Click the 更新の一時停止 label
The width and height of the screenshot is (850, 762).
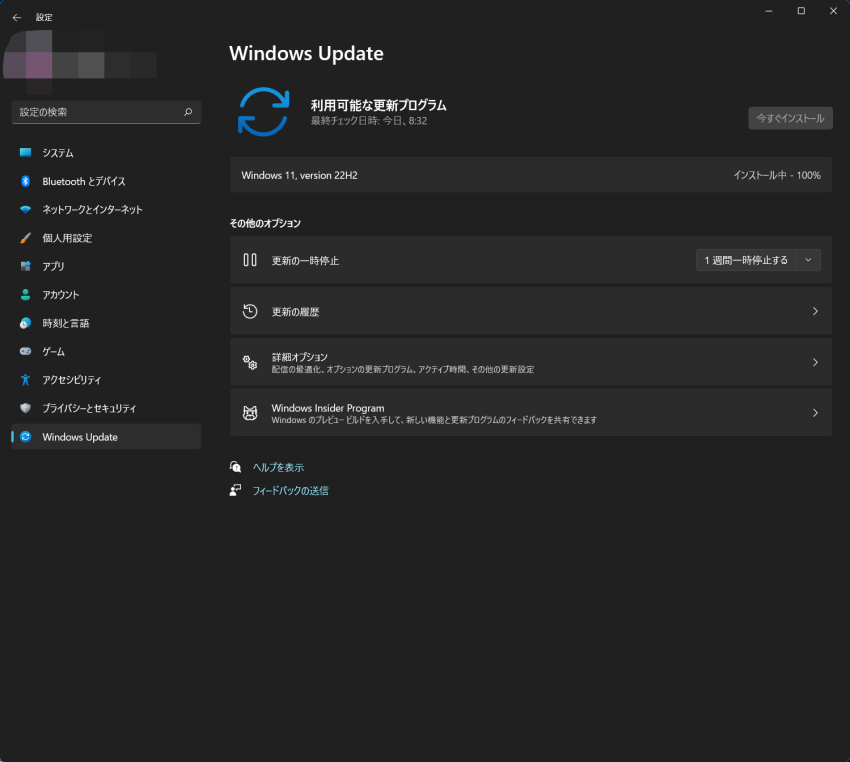pos(305,261)
